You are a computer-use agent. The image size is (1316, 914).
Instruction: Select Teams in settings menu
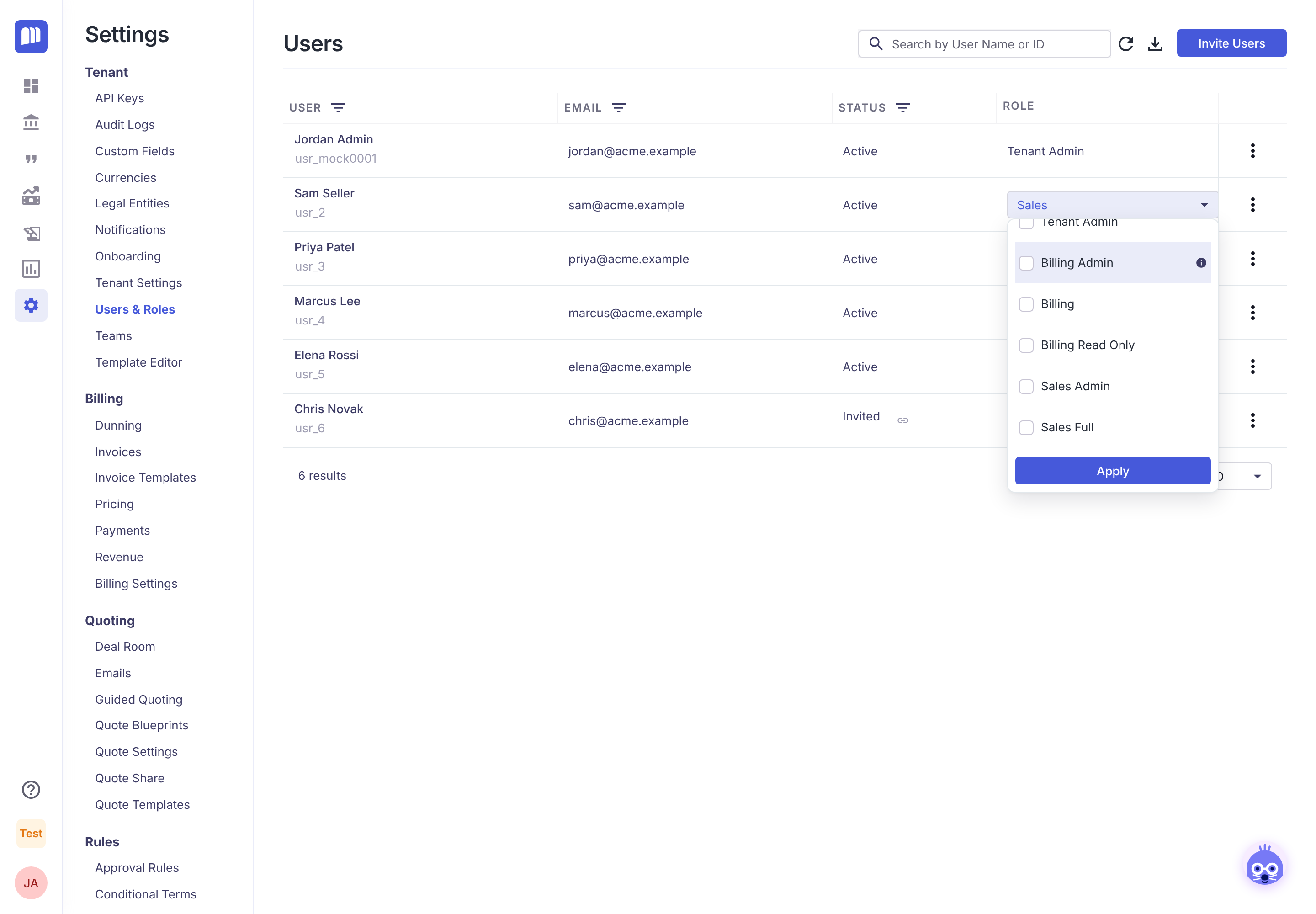pos(113,335)
